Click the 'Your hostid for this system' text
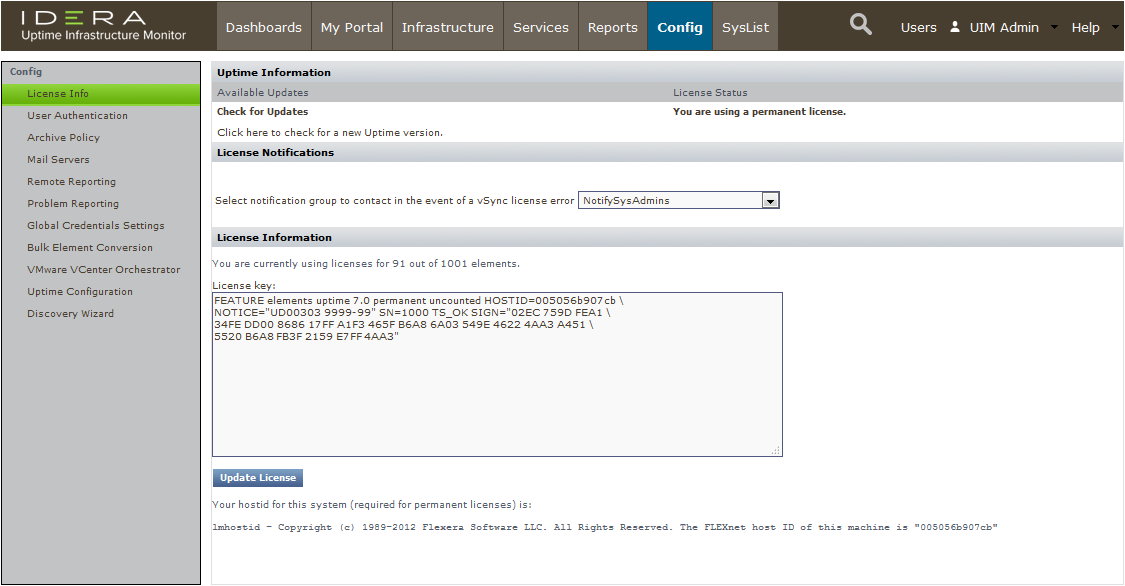The image size is (1125, 586). click(372, 505)
